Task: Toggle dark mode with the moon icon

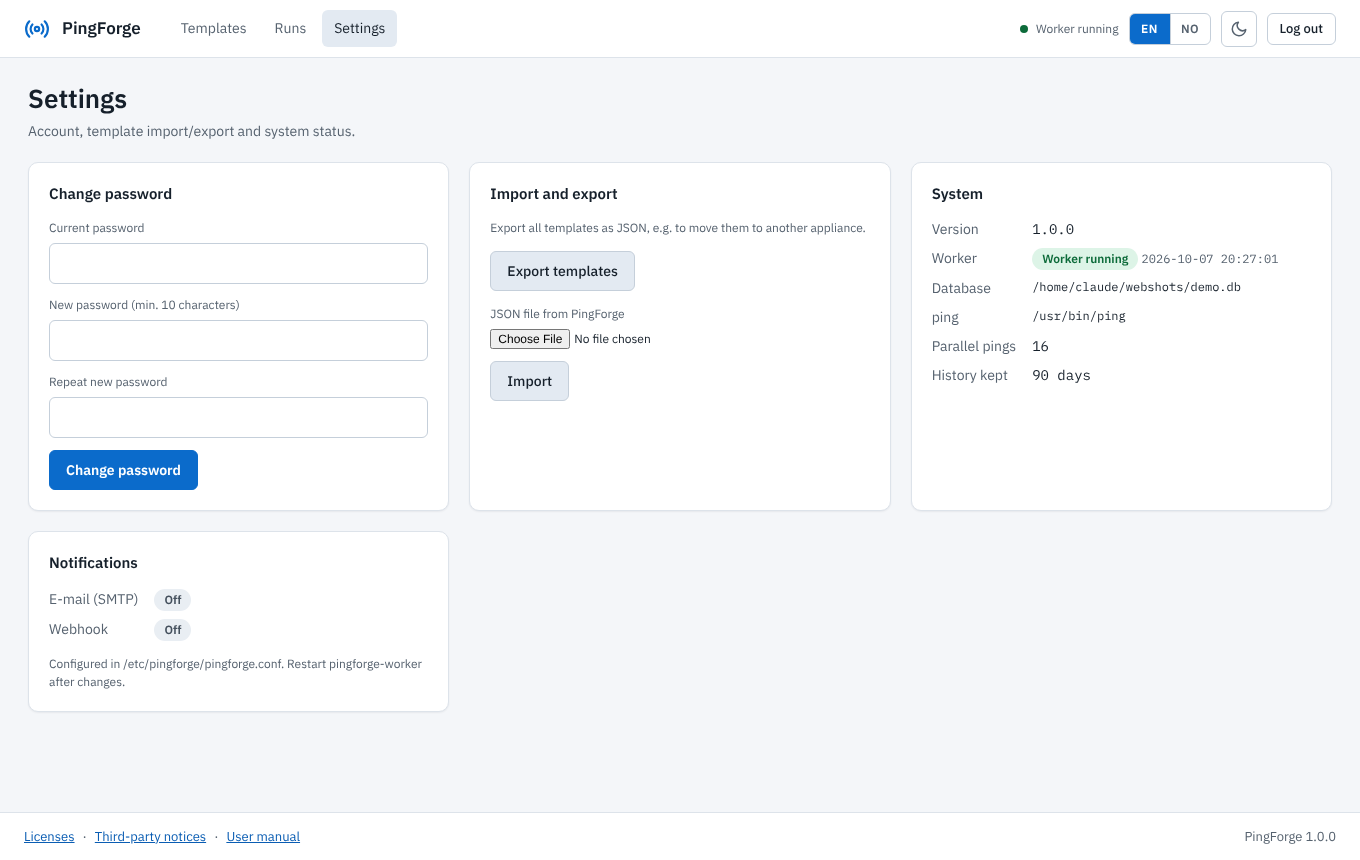Action: click(x=1239, y=29)
